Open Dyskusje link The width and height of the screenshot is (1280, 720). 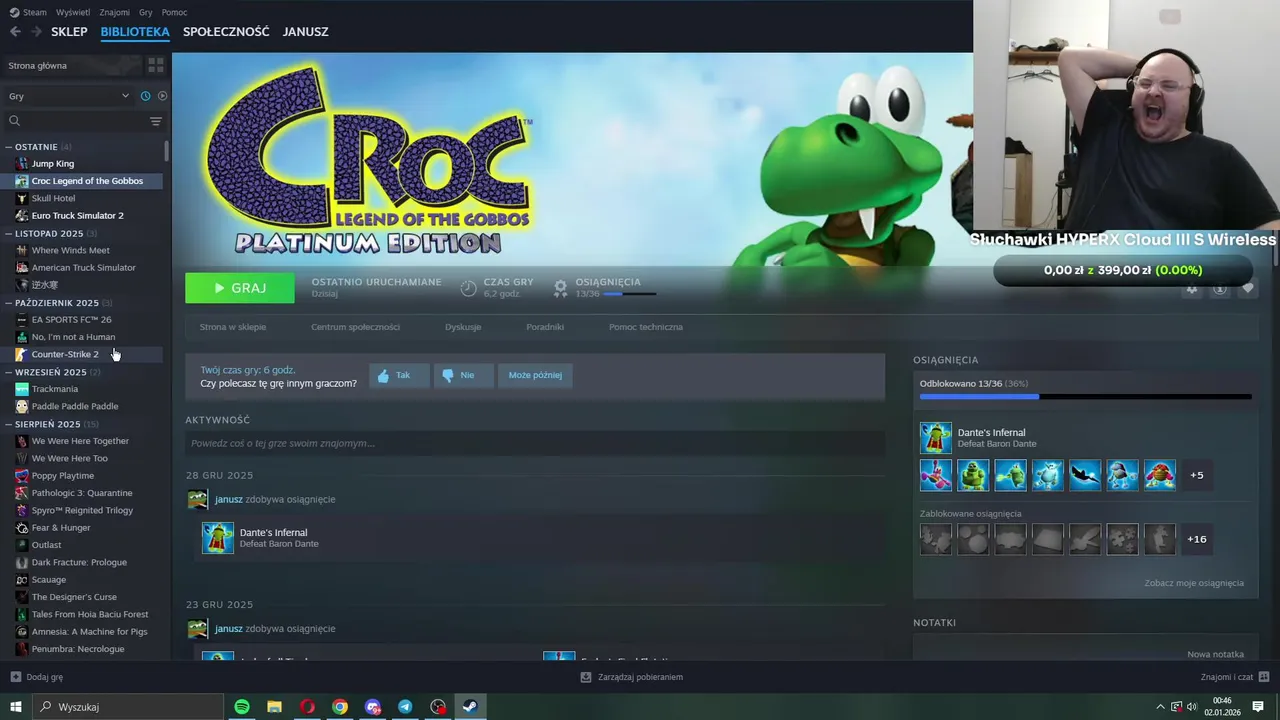click(x=463, y=327)
